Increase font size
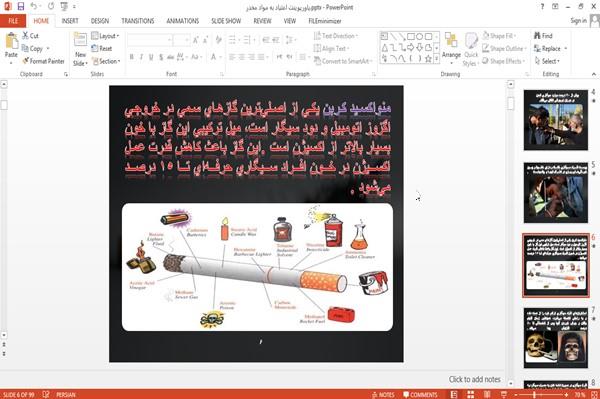This screenshot has width=600, height=399. point(196,40)
